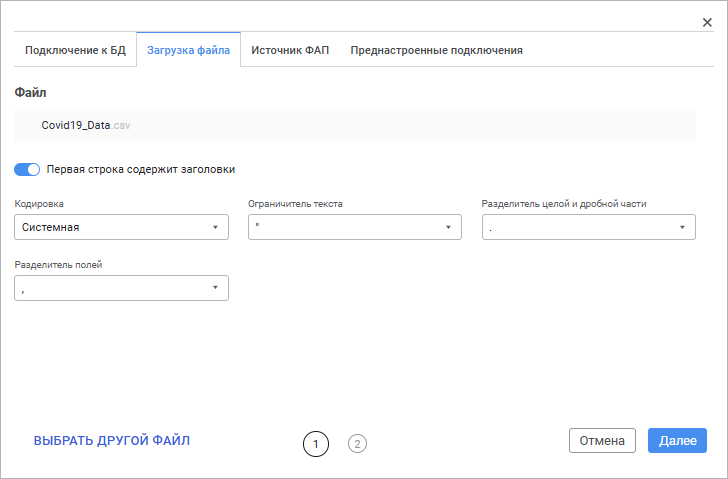This screenshot has height=479, width=728.
Task: Click the ВЫБРАТЬ ДРУГОЙ ФАЙЛ link
Action: point(112,440)
